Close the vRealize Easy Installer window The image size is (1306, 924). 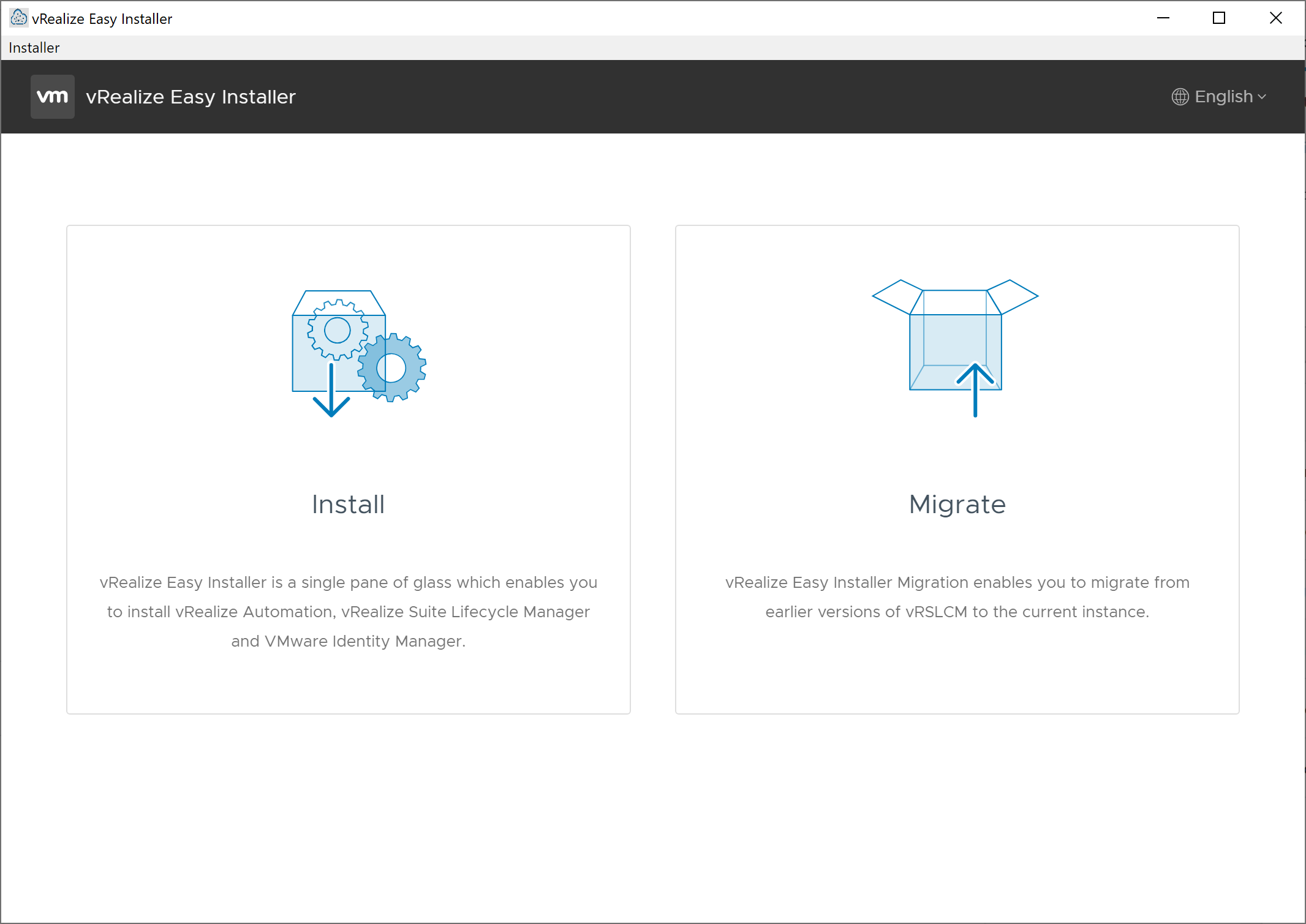(x=1275, y=18)
